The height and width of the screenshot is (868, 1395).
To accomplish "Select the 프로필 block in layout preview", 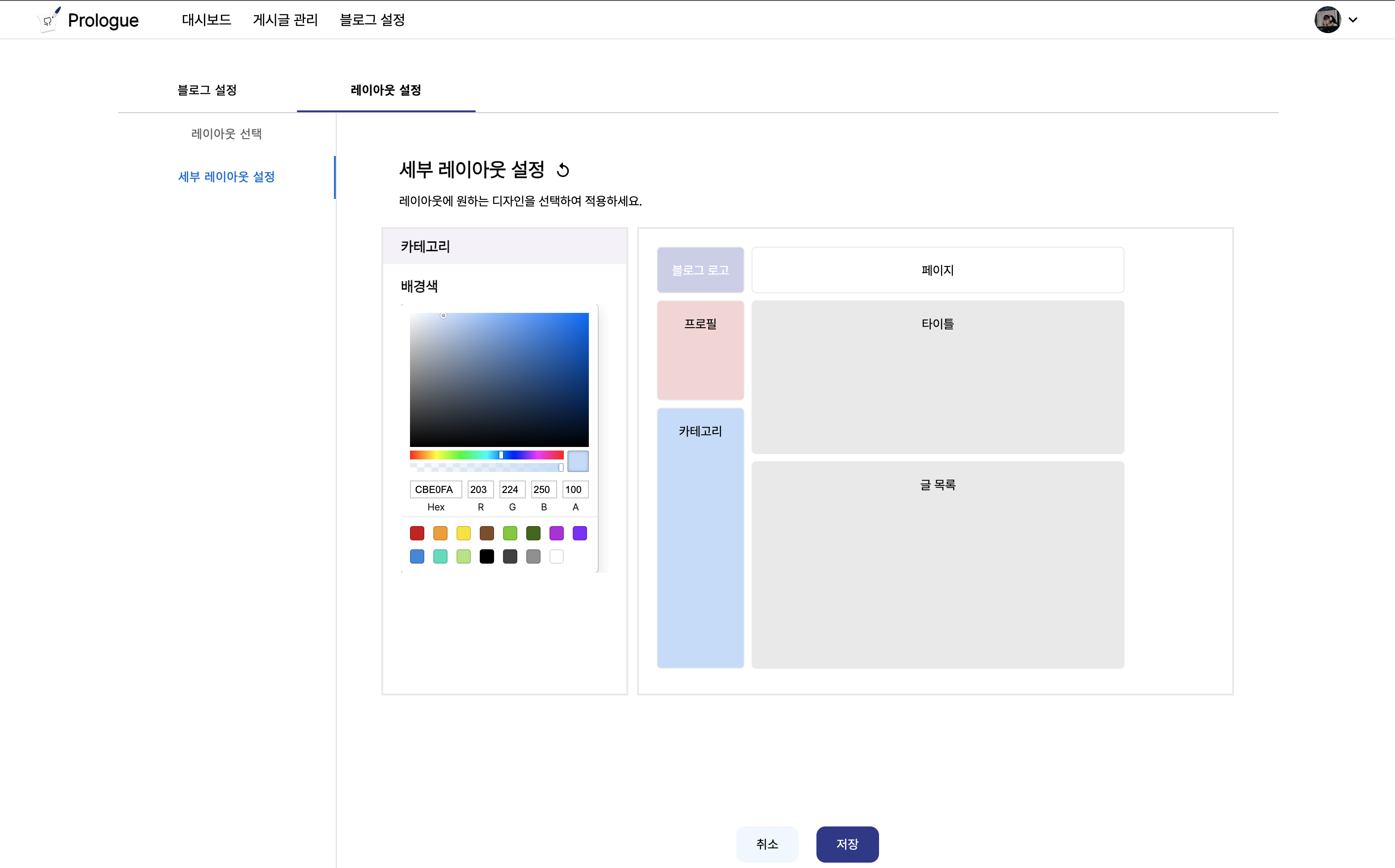I will [700, 350].
